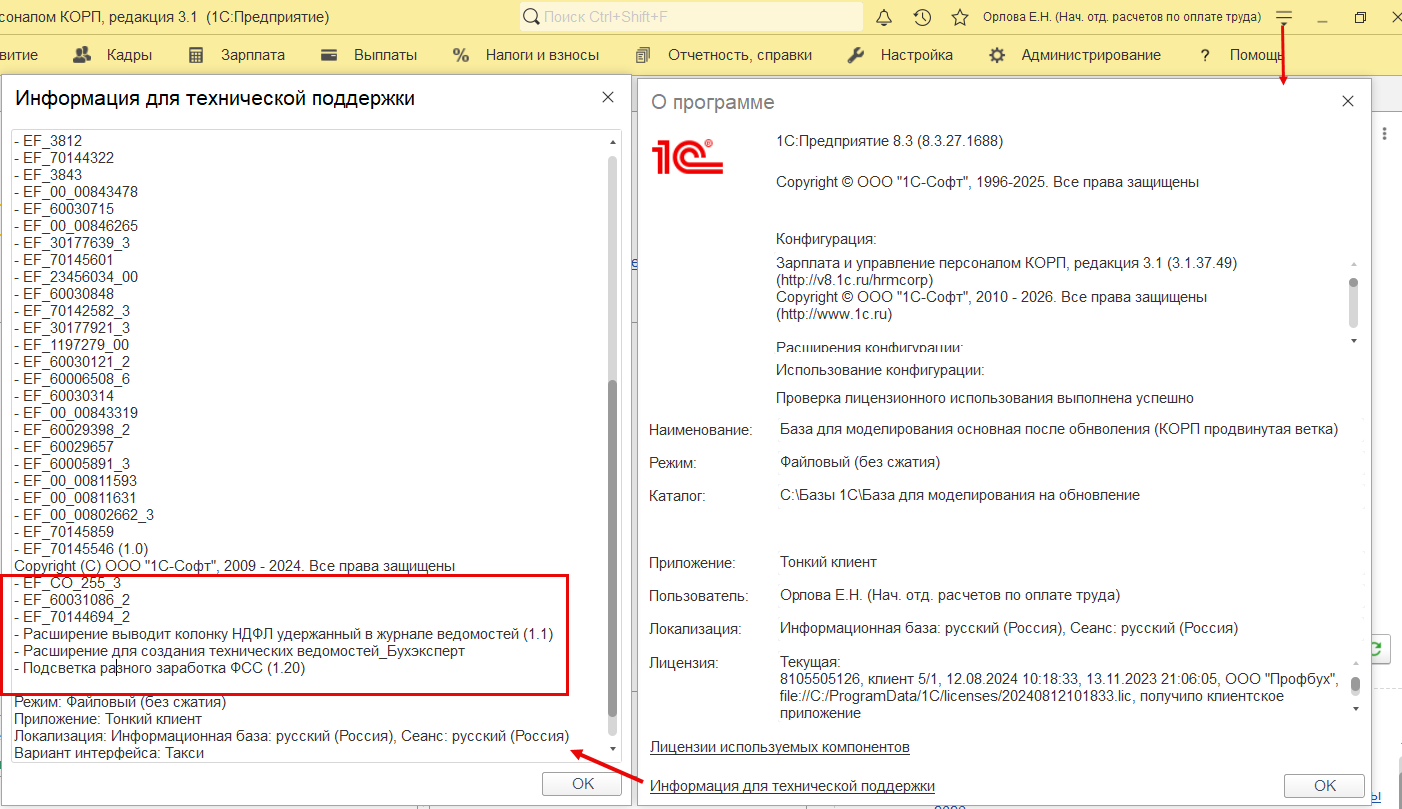1402x809 pixels.
Task: Click the Каталог path 'С:\Базы 1С\База для моделирования на обновление'
Action: point(960,495)
